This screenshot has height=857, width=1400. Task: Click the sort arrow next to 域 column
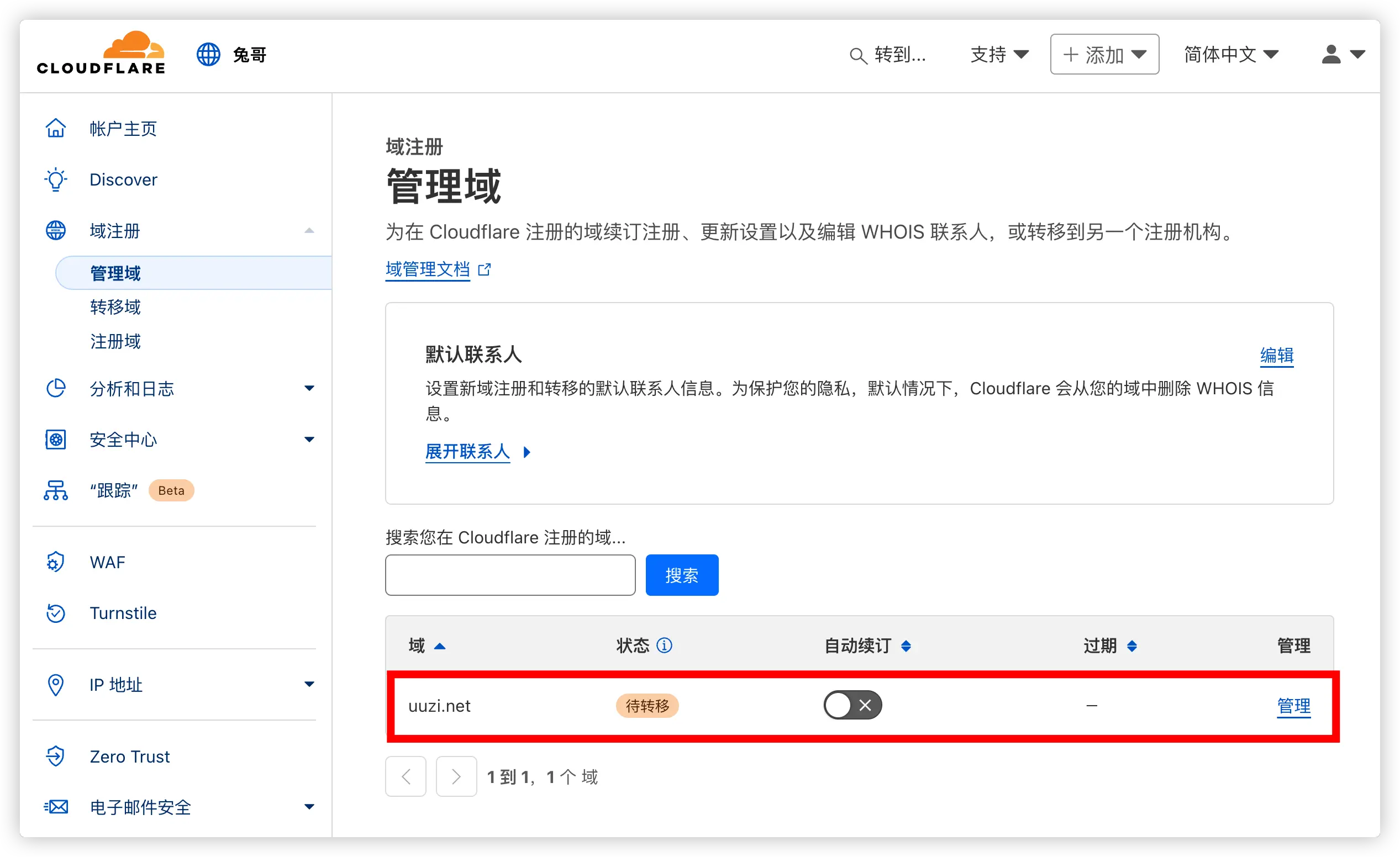pyautogui.click(x=440, y=646)
